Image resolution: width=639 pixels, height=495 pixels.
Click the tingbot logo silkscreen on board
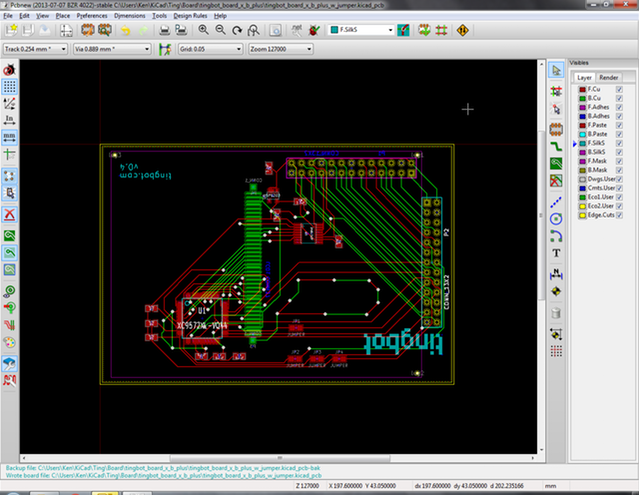click(x=403, y=344)
